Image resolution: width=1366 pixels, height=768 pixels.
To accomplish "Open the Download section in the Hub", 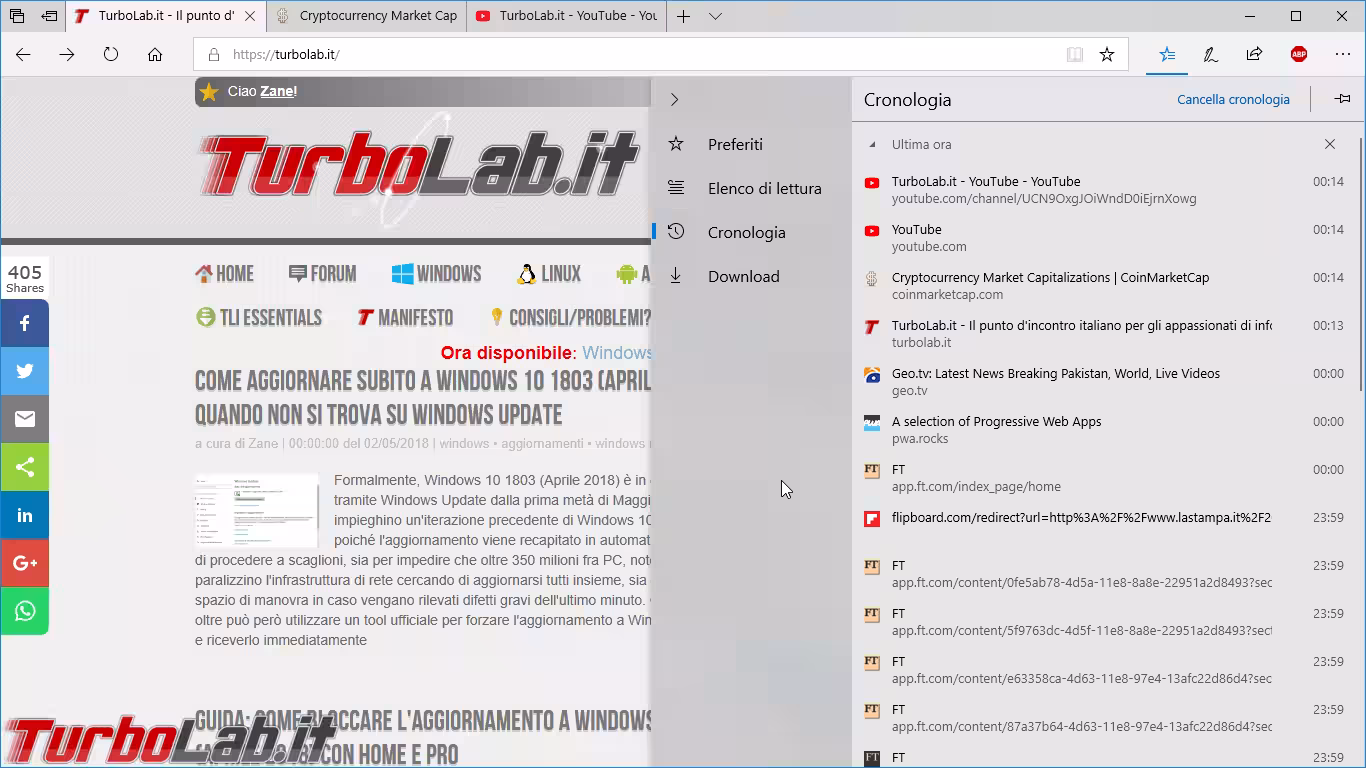I will click(x=750, y=276).
